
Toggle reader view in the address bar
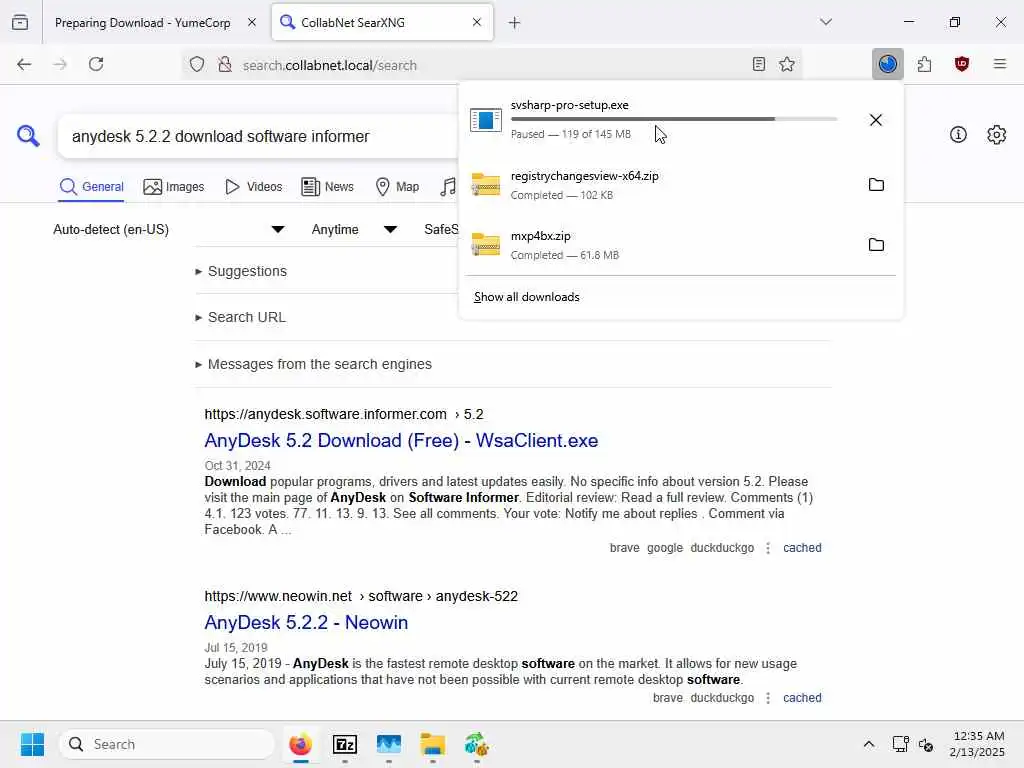pyautogui.click(x=758, y=64)
